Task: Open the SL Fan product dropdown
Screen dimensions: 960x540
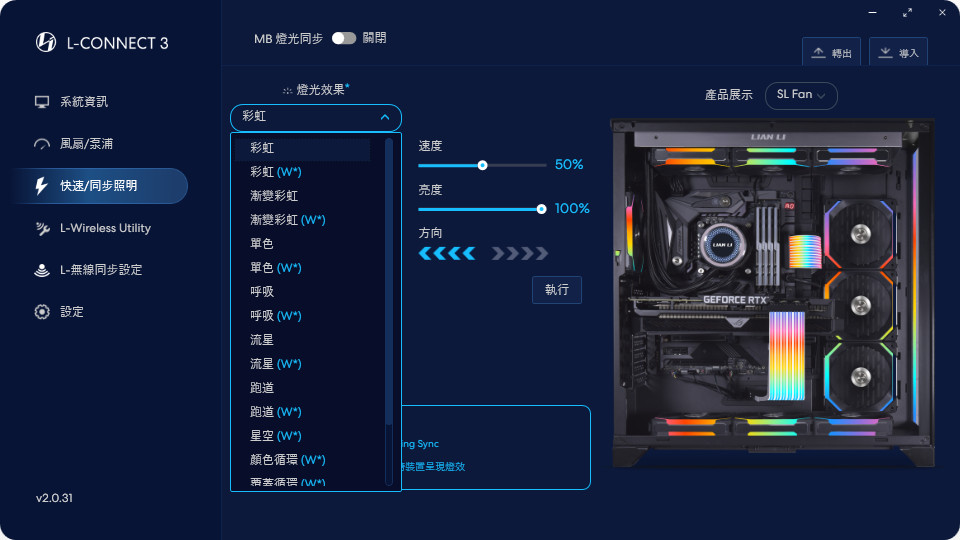Action: coord(801,96)
